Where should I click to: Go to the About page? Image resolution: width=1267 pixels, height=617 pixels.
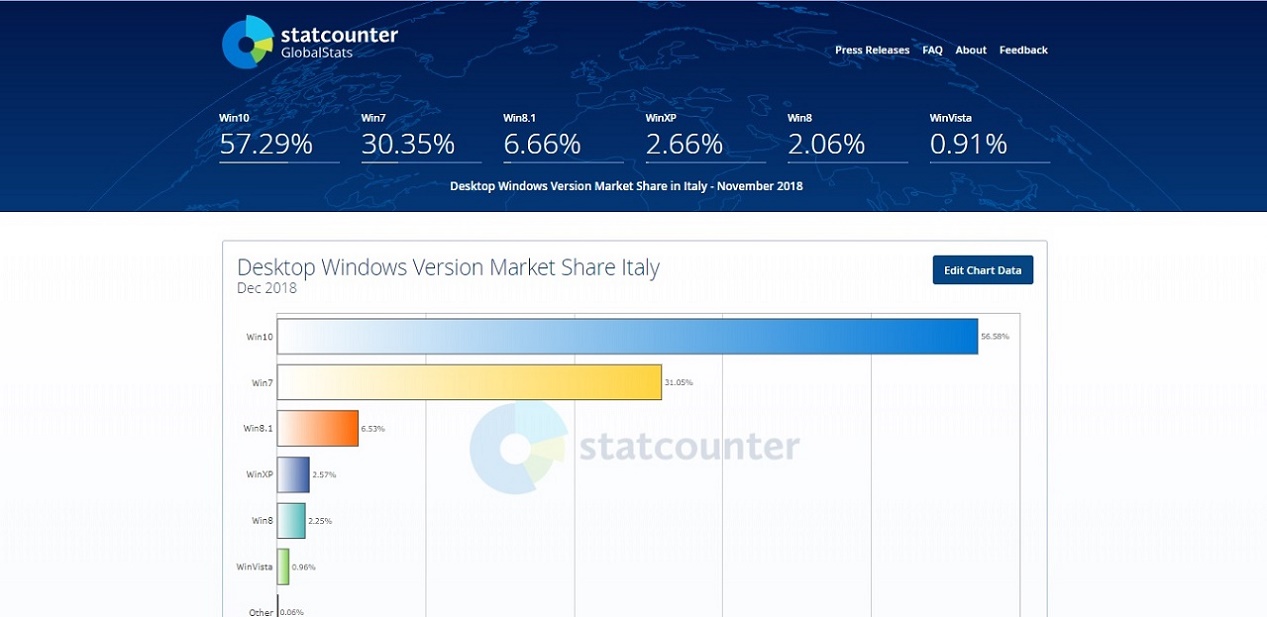(x=970, y=50)
